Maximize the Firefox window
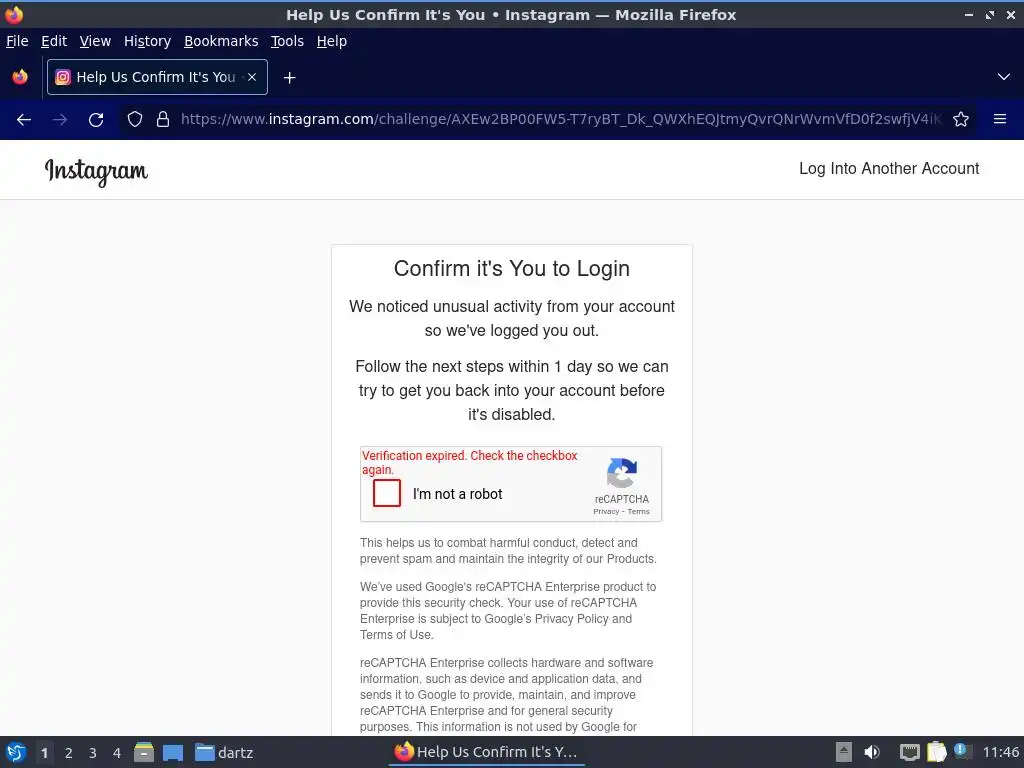 coord(990,14)
